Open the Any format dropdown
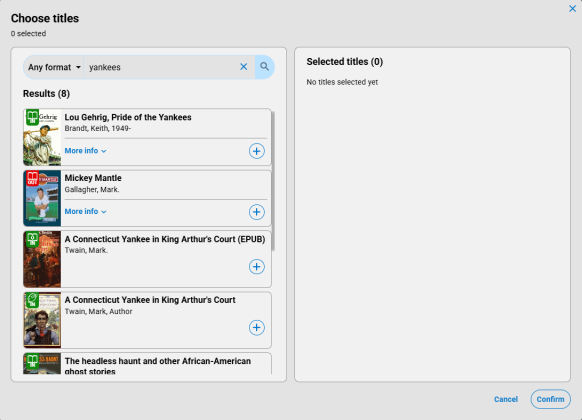This screenshot has width=582, height=420. pos(54,67)
